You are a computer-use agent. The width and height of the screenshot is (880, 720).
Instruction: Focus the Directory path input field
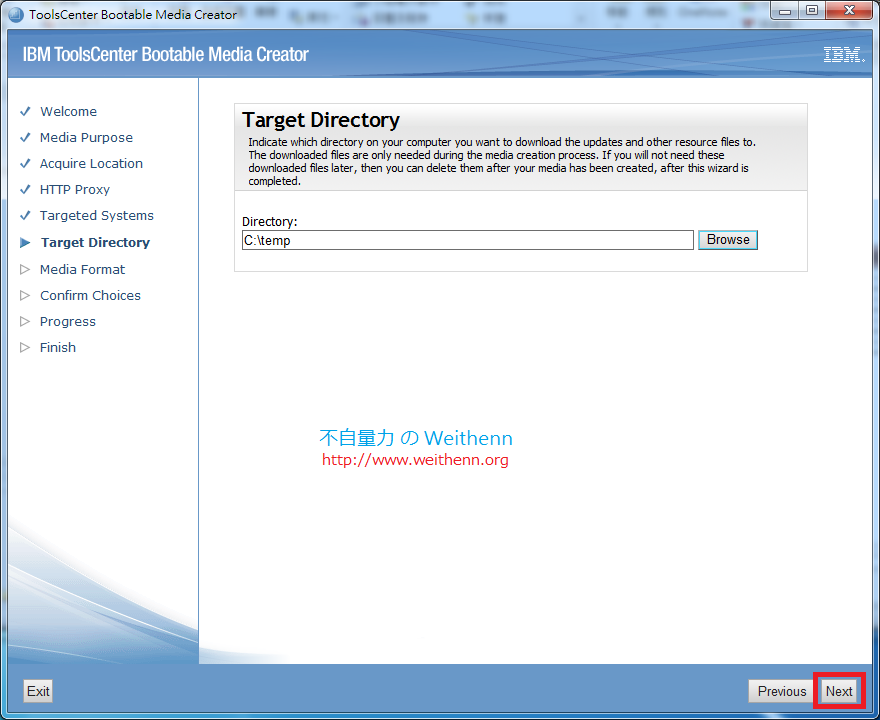(468, 240)
